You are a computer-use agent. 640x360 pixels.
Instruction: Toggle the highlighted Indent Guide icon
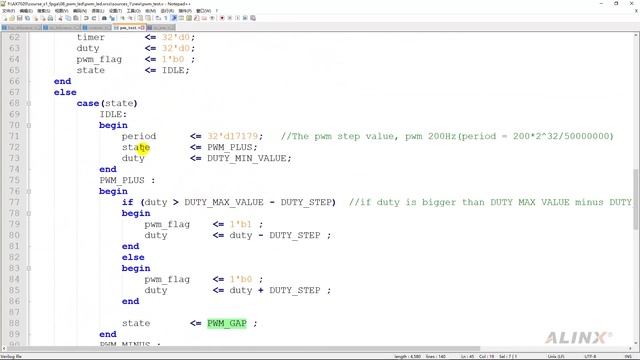[174, 18]
